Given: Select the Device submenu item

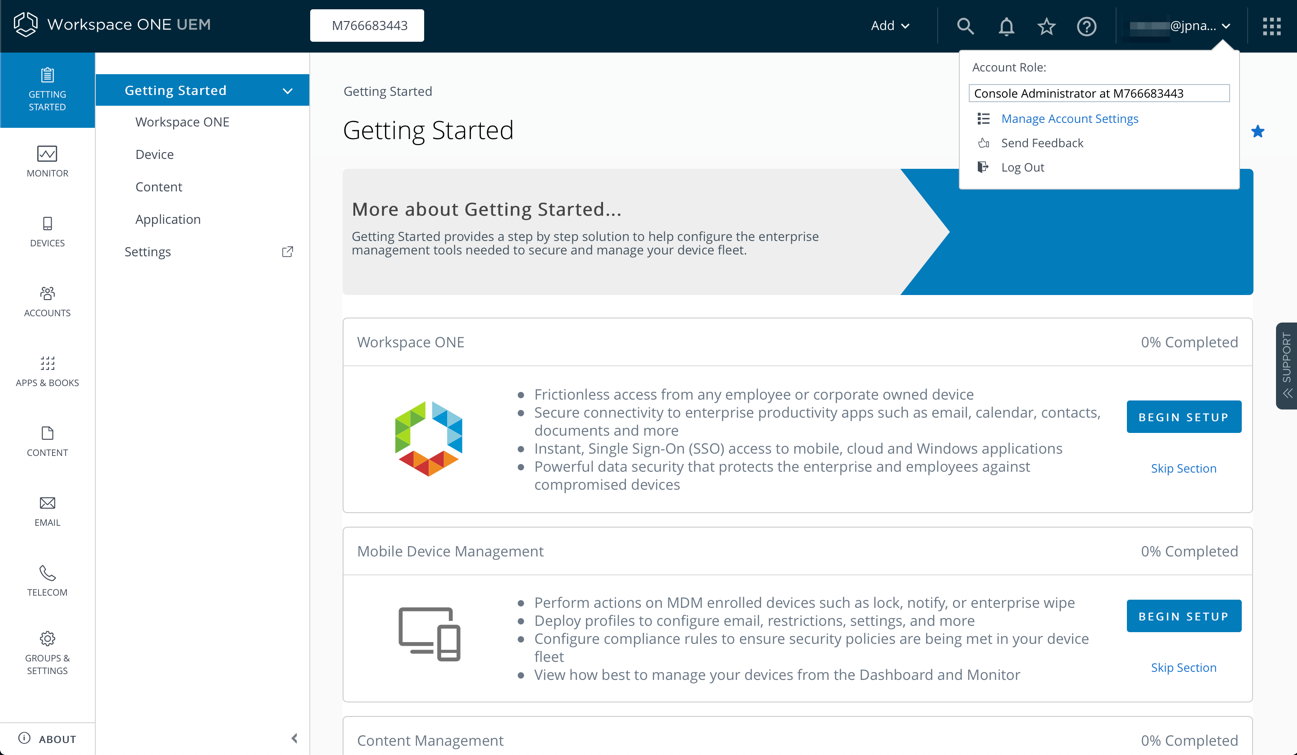Looking at the screenshot, I should point(154,154).
